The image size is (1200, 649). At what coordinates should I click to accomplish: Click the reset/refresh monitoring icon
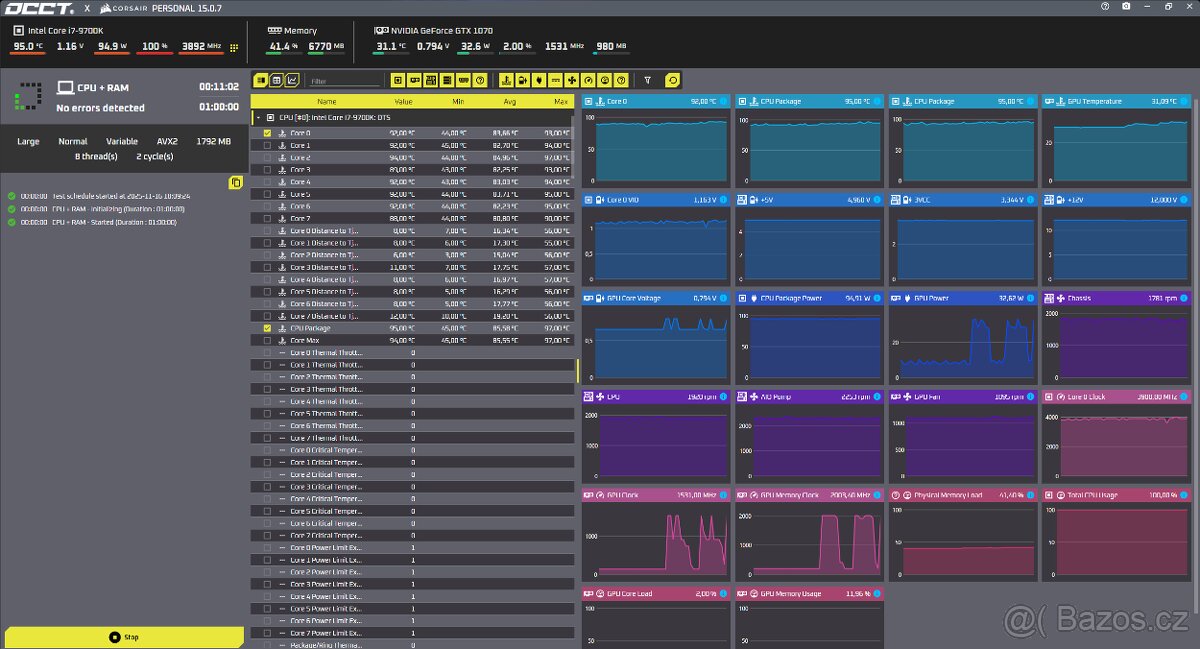tap(672, 80)
